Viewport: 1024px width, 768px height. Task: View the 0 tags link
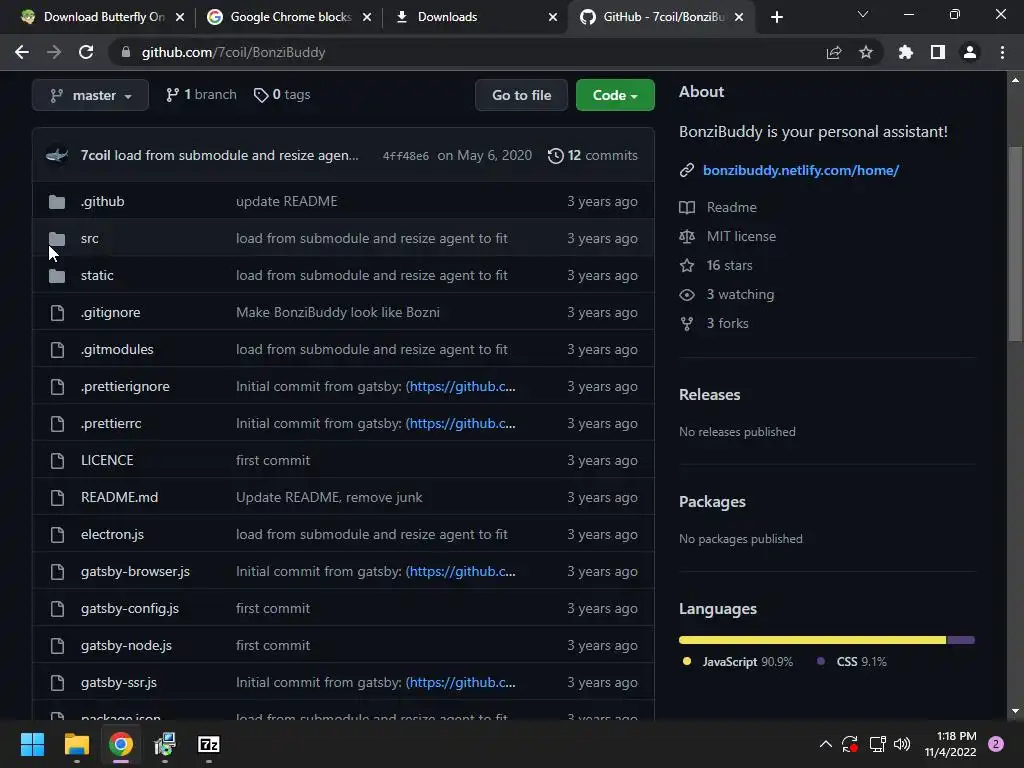[281, 95]
